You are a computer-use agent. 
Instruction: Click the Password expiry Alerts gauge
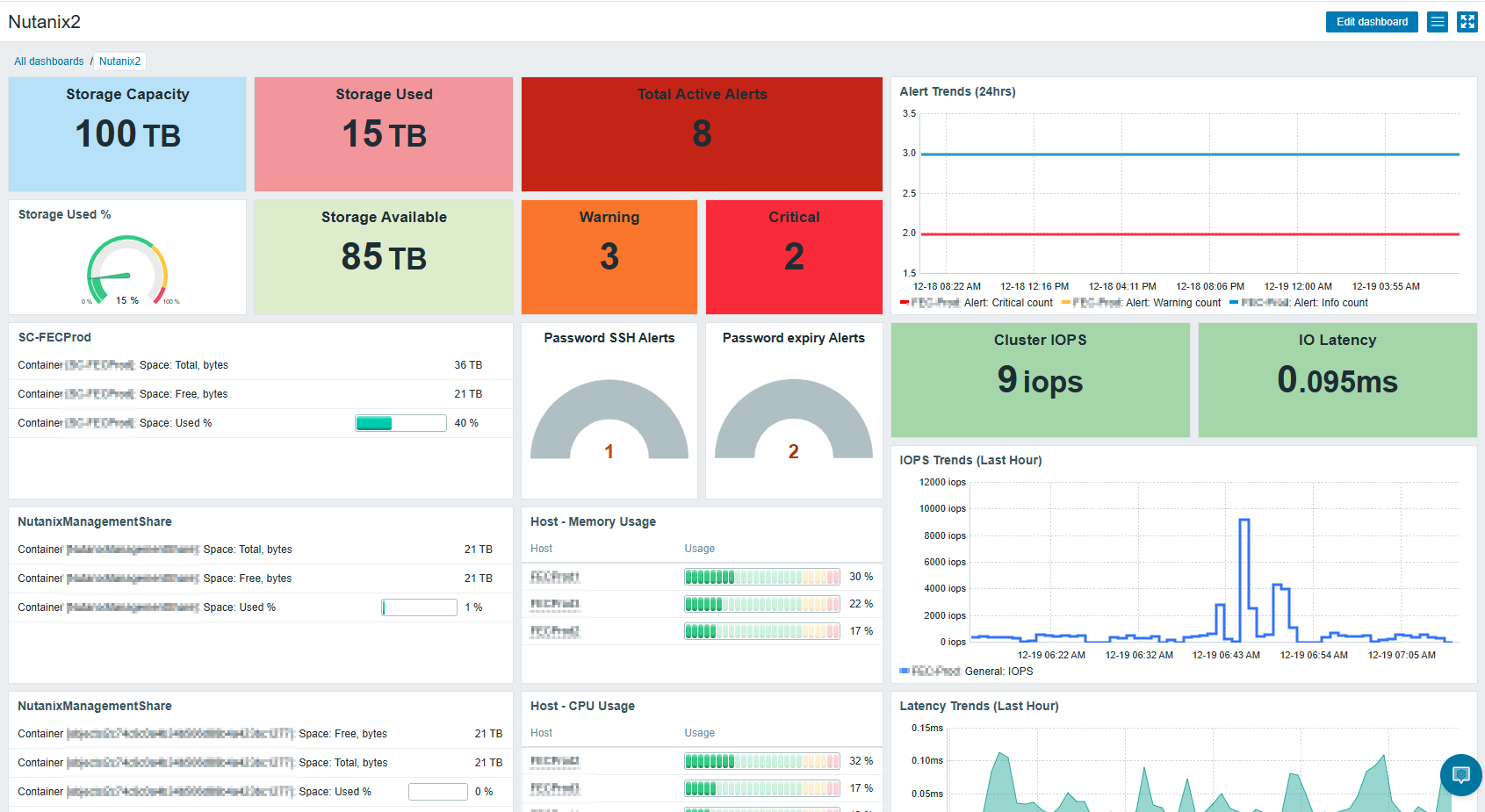coord(794,421)
